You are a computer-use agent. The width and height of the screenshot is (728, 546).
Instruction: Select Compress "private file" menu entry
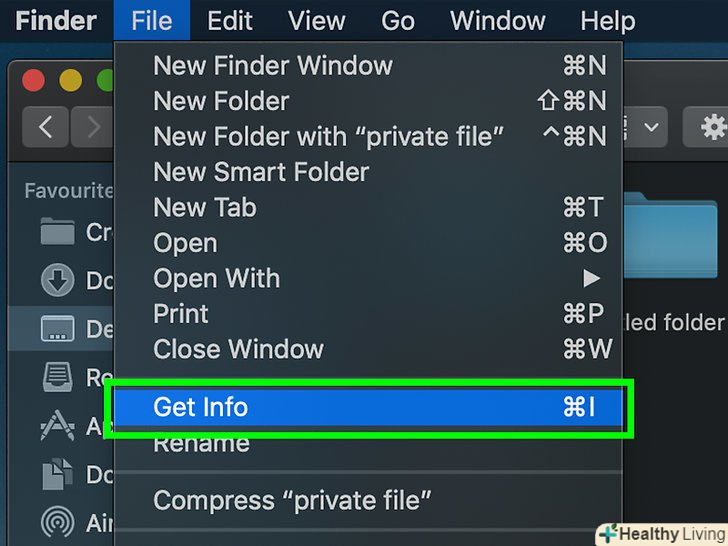click(292, 498)
